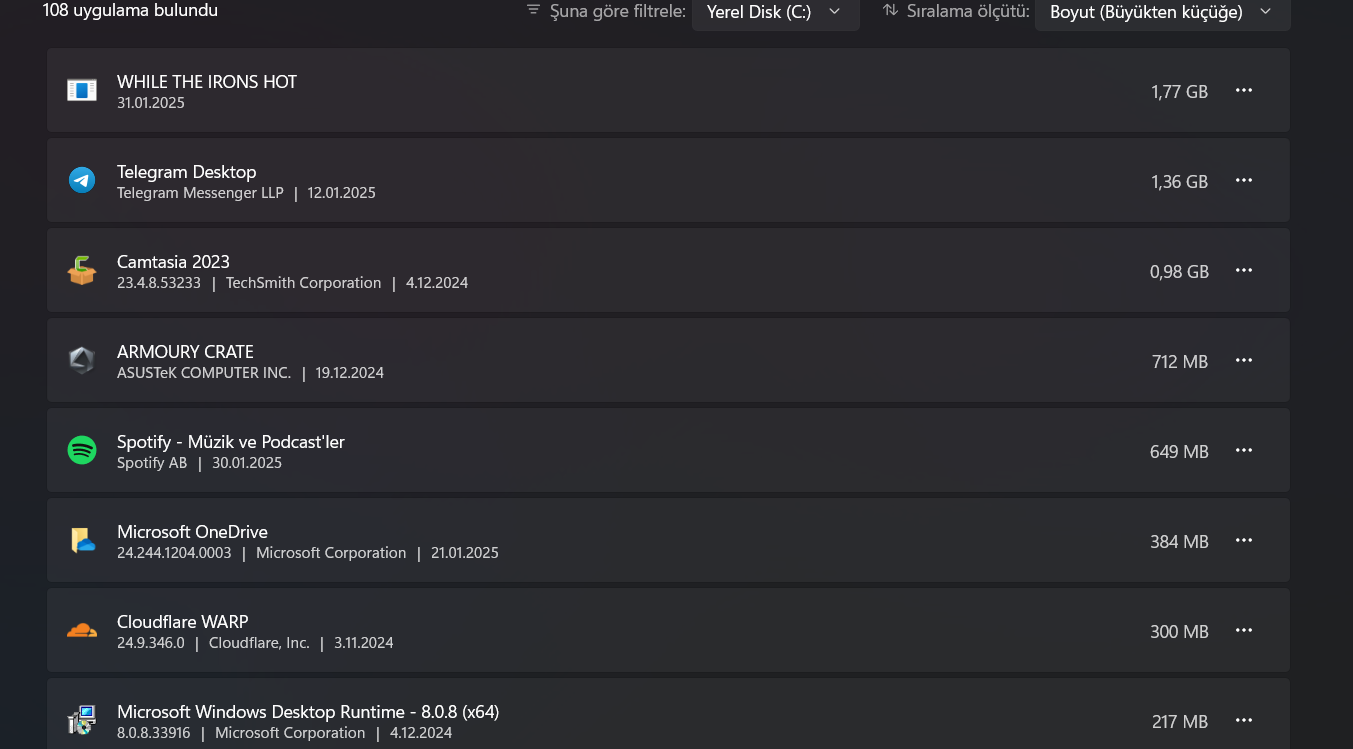This screenshot has height=749, width=1353.
Task: Click the filter lines icon beside Şuna göre filtrele
Action: pos(534,11)
